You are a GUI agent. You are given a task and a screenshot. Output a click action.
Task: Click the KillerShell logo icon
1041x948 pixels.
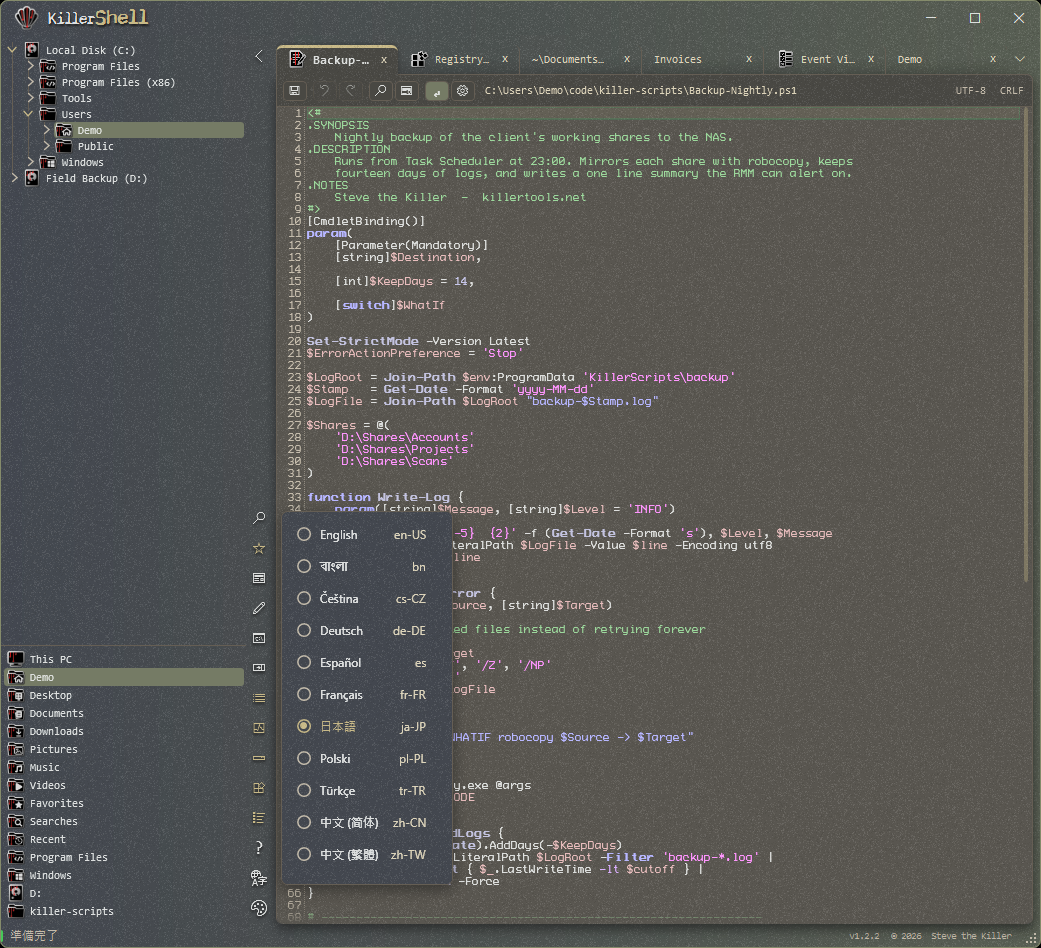[x=26, y=18]
